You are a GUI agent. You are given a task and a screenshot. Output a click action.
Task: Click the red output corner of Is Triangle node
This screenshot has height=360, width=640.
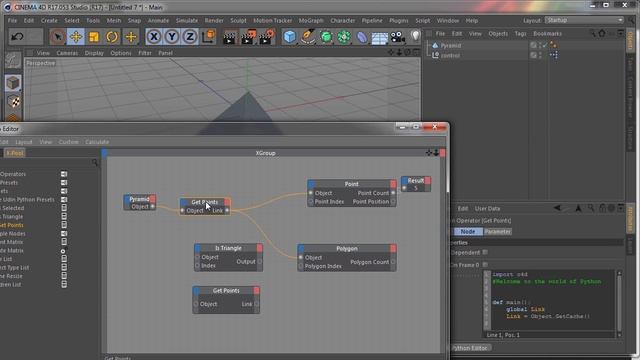260,248
